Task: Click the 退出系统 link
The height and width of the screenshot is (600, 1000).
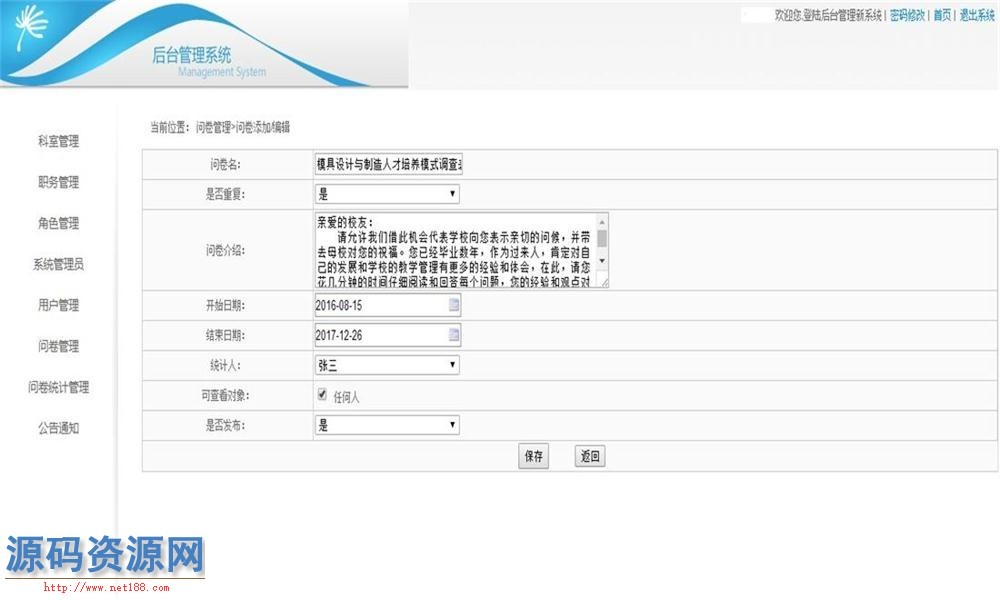Action: [x=976, y=15]
